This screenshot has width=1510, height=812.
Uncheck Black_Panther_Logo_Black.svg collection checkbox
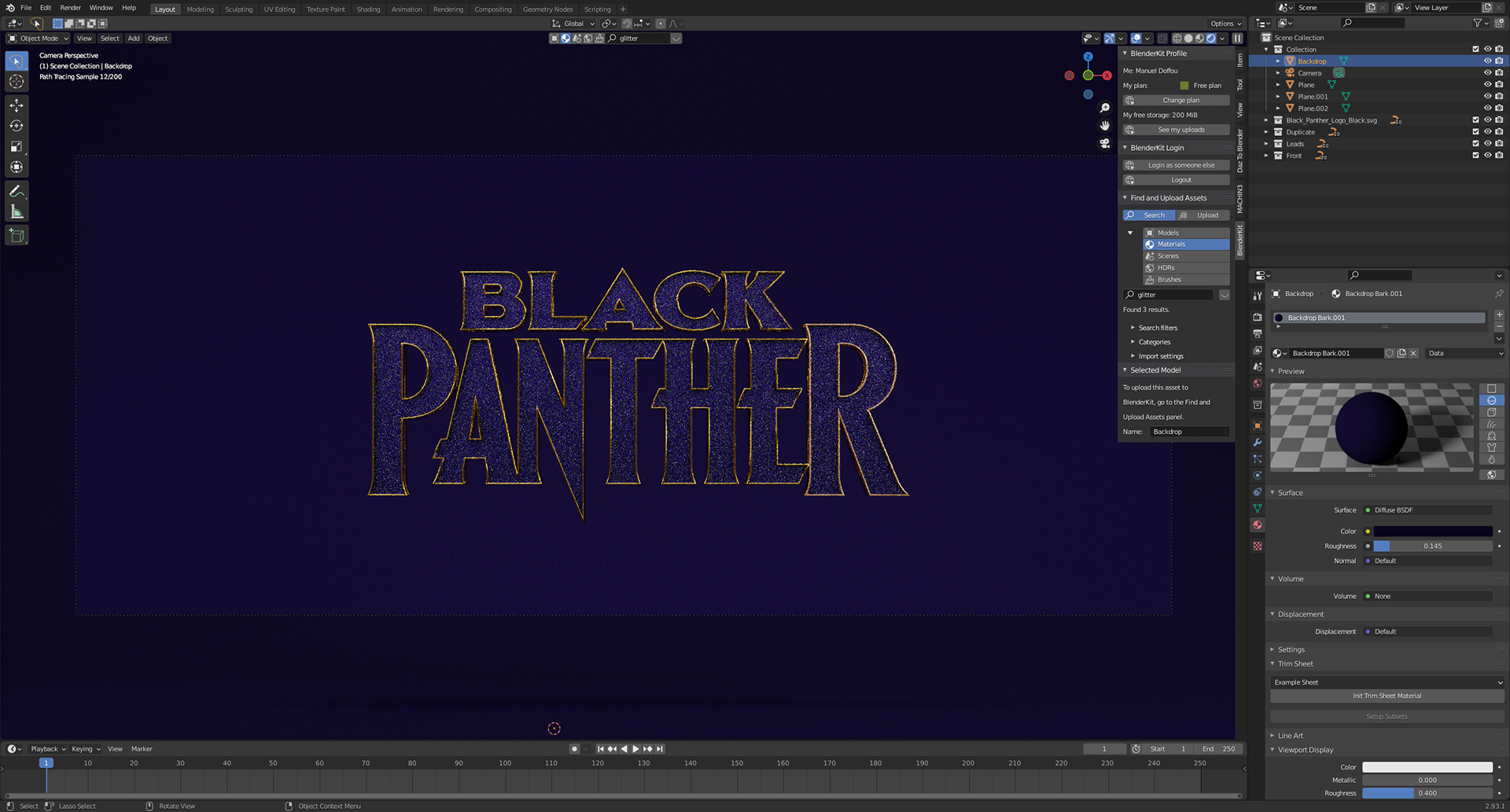point(1475,119)
